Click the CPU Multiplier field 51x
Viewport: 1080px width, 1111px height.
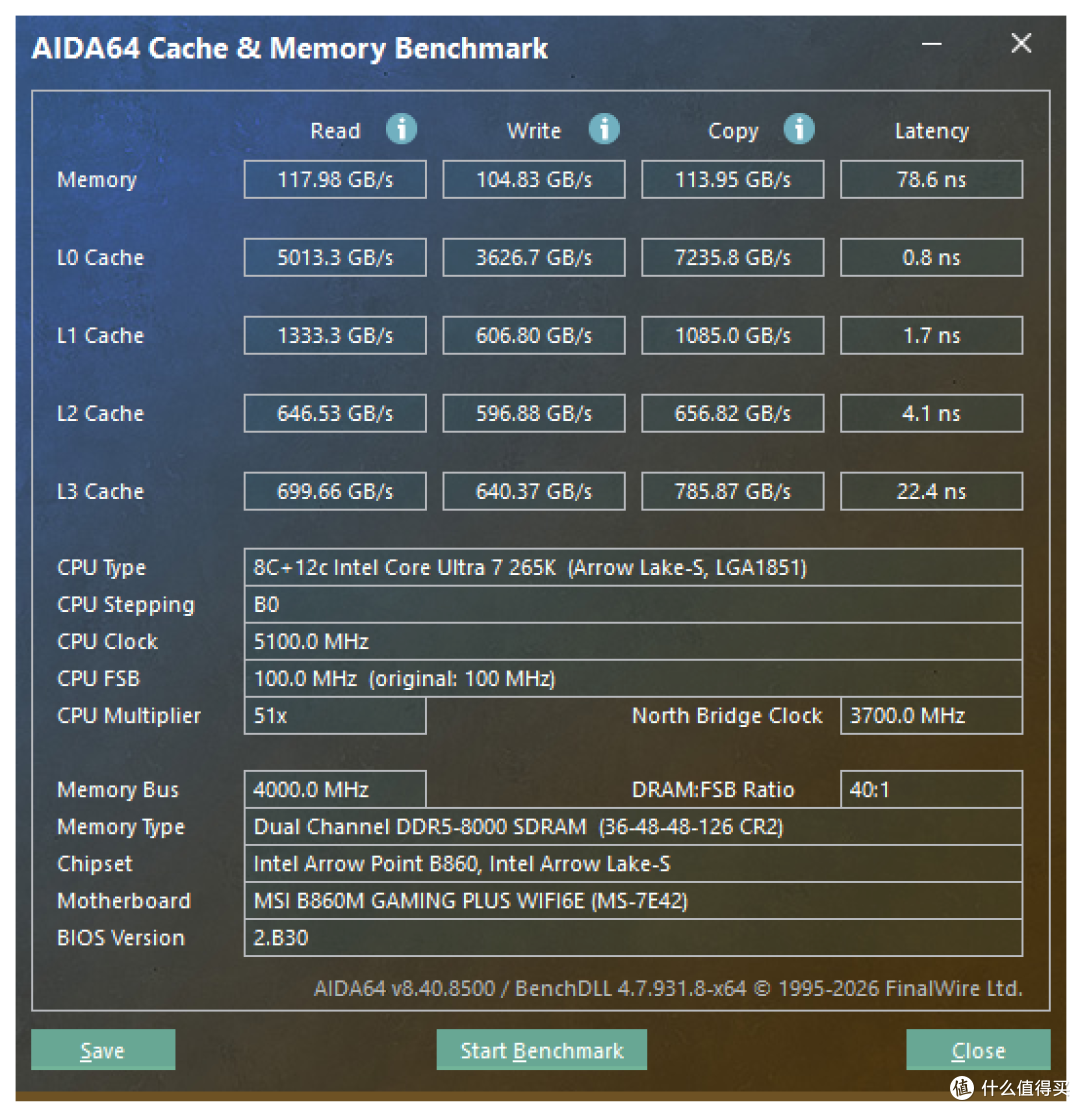pos(335,716)
